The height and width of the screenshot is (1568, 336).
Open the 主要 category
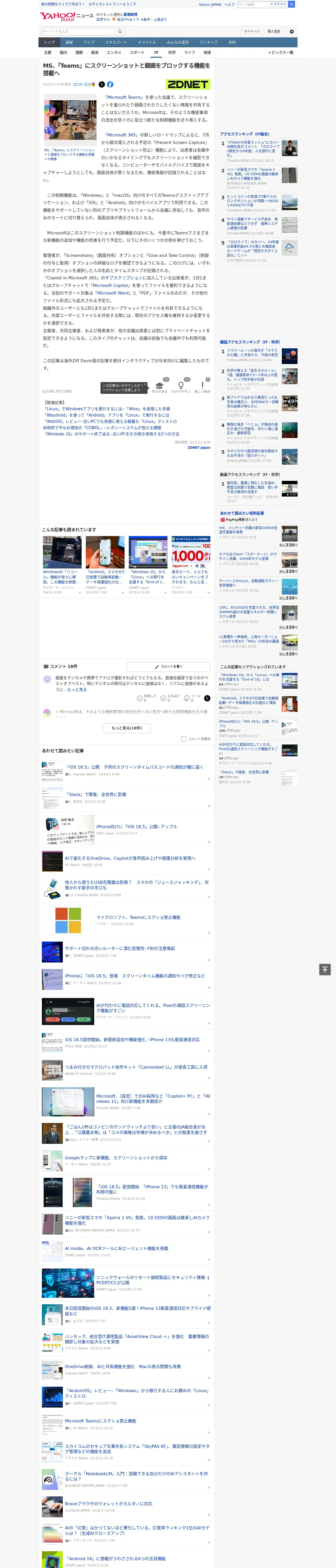(x=48, y=52)
